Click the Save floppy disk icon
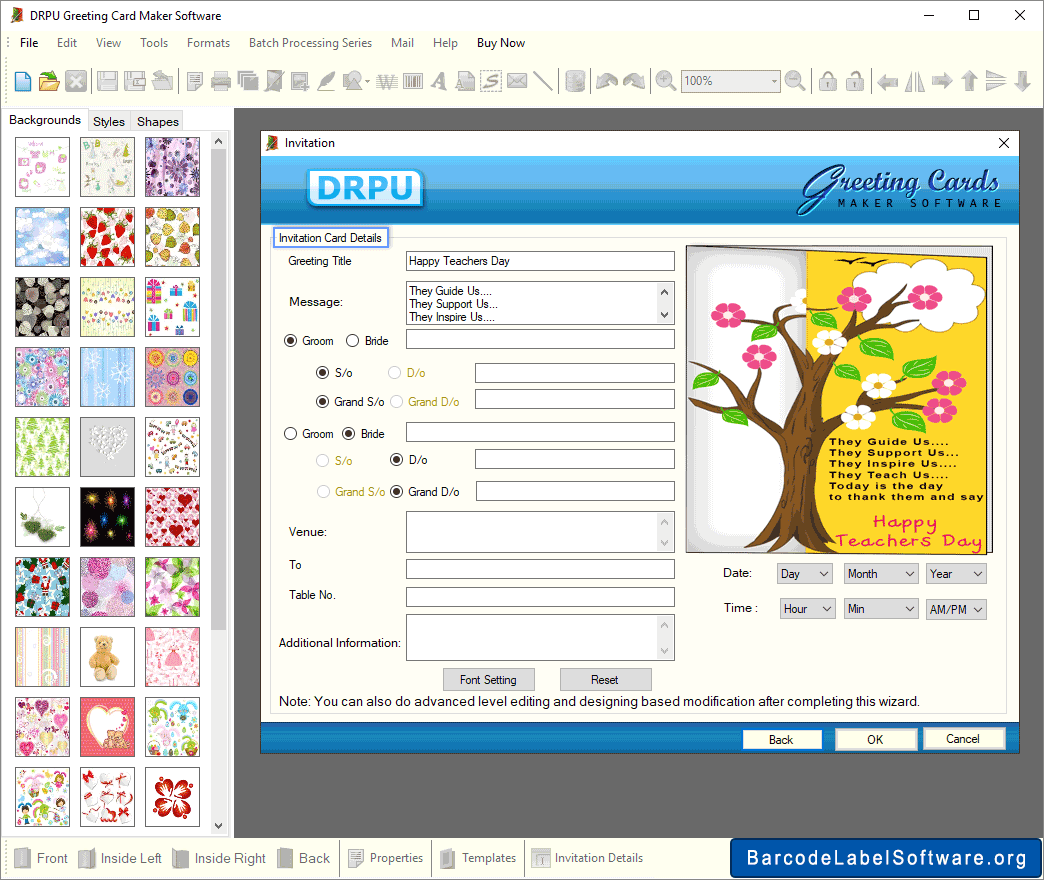This screenshot has width=1044, height=880. click(x=107, y=81)
